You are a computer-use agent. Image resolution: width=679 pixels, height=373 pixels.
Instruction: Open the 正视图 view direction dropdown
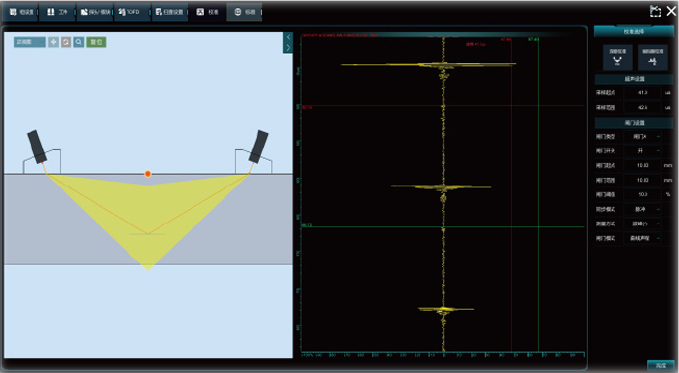pyautogui.click(x=29, y=42)
